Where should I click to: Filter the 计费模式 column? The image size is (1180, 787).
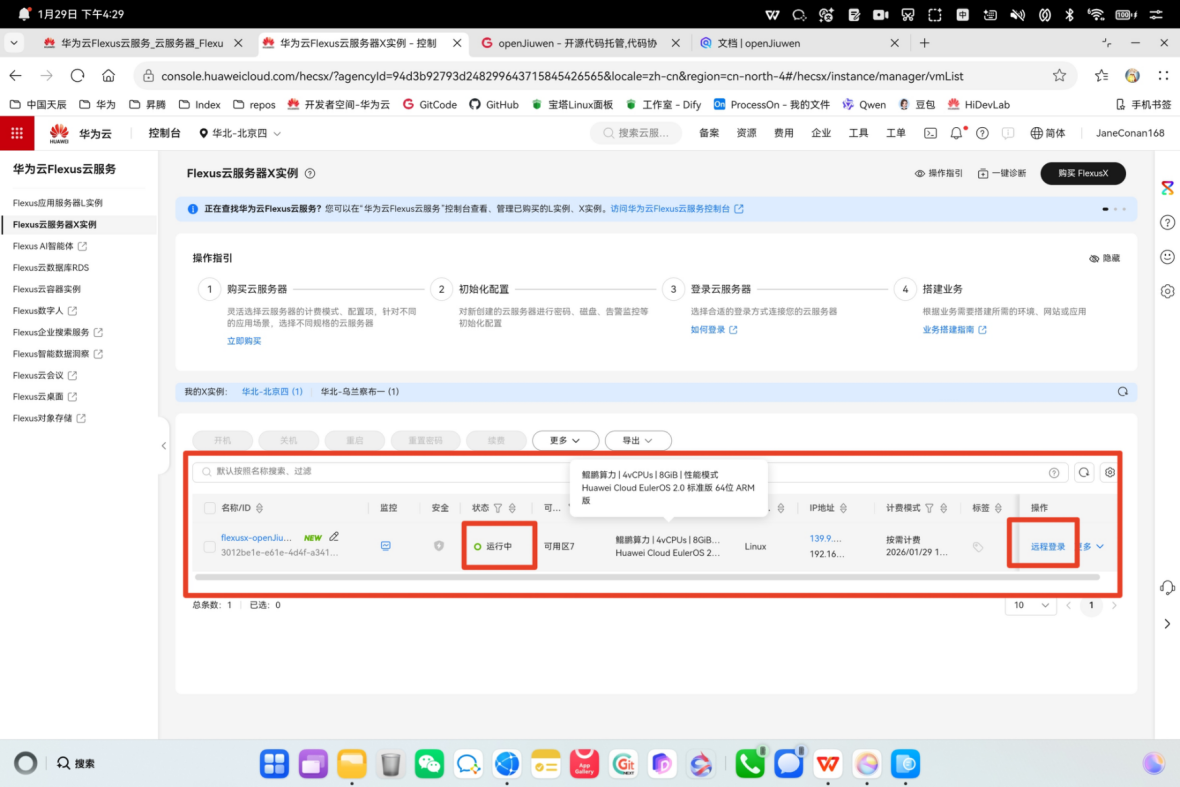click(929, 508)
